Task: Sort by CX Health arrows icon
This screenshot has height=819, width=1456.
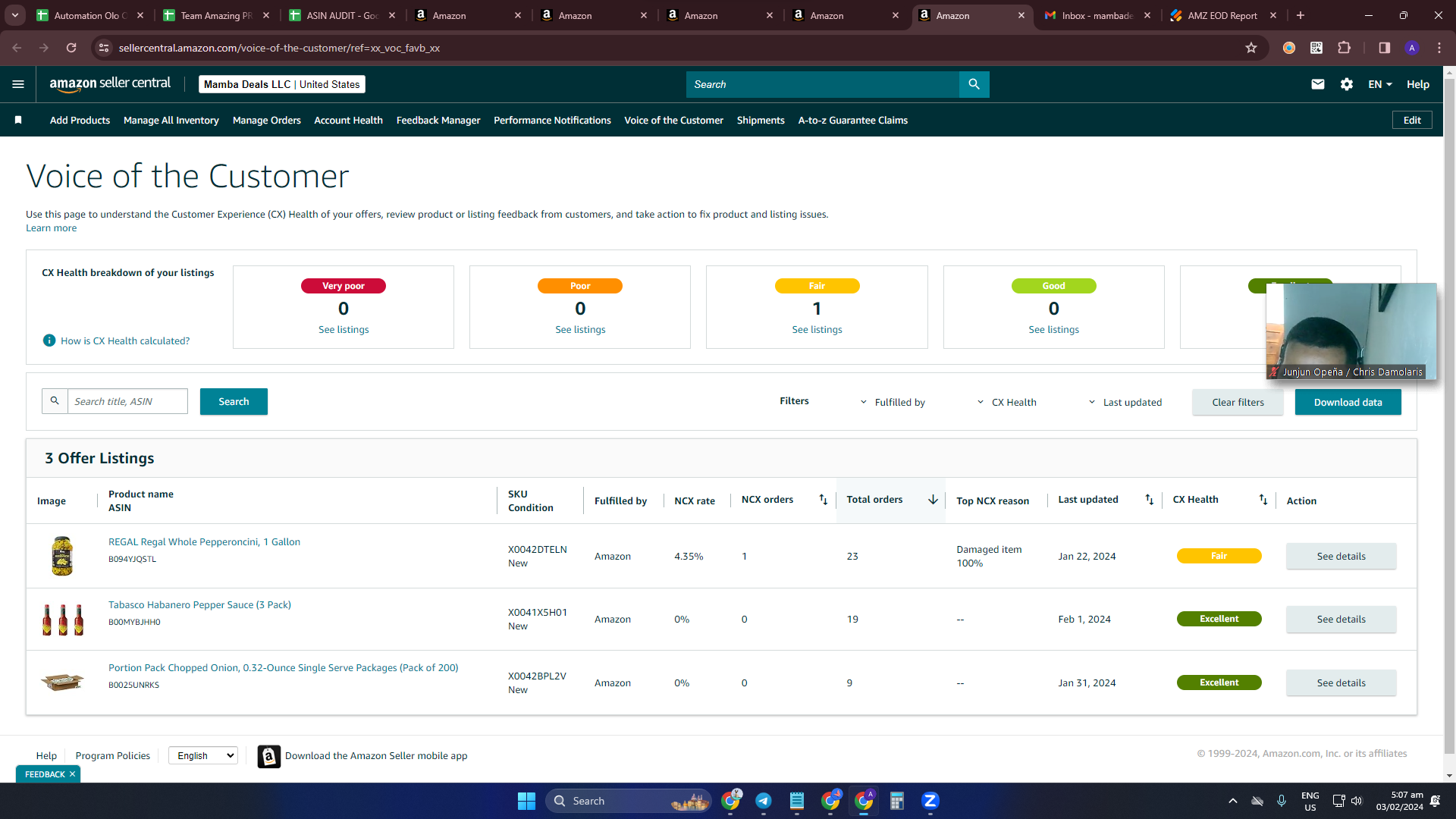Action: pos(1263,499)
